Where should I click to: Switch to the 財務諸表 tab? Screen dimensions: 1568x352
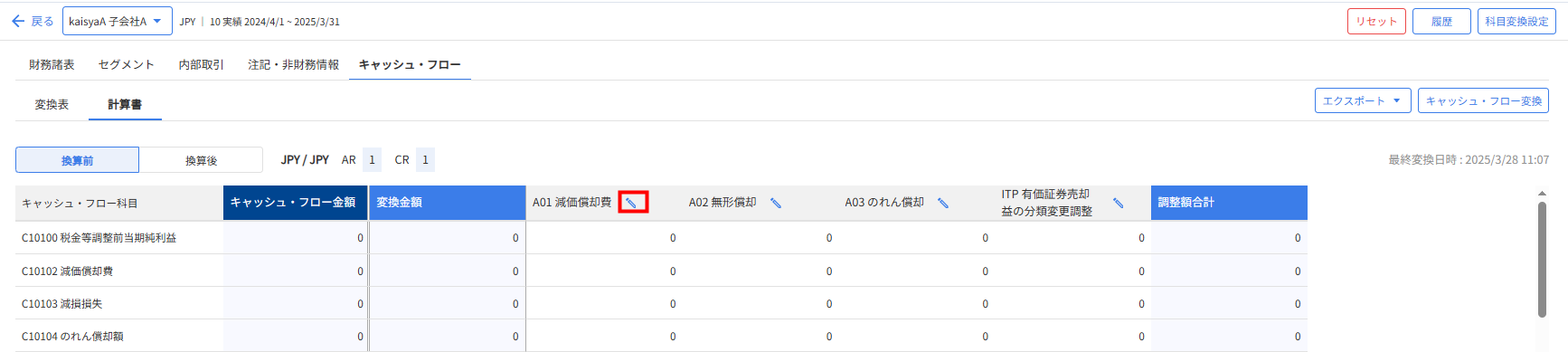(x=52, y=64)
